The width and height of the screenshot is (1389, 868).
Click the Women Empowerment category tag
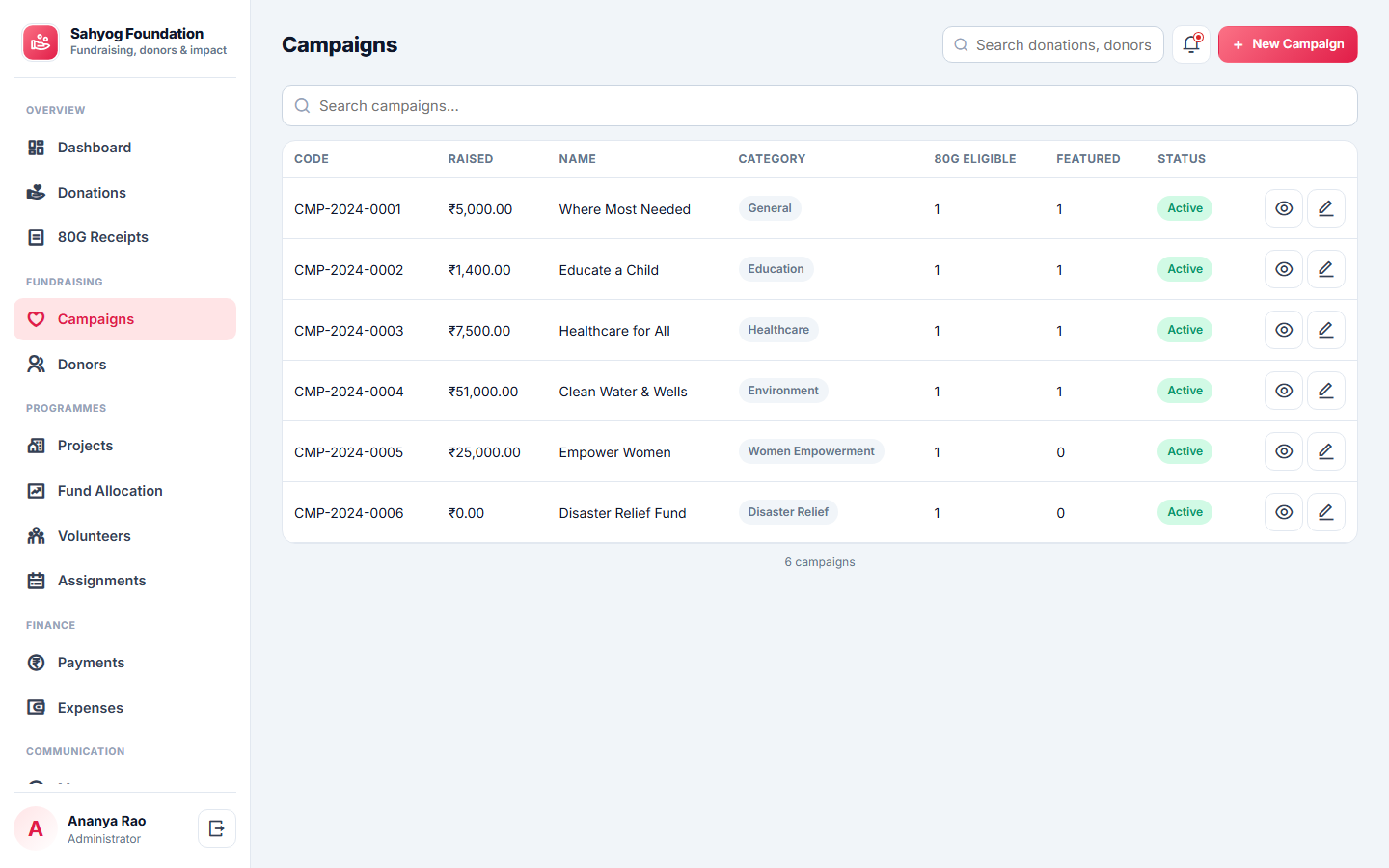(811, 451)
